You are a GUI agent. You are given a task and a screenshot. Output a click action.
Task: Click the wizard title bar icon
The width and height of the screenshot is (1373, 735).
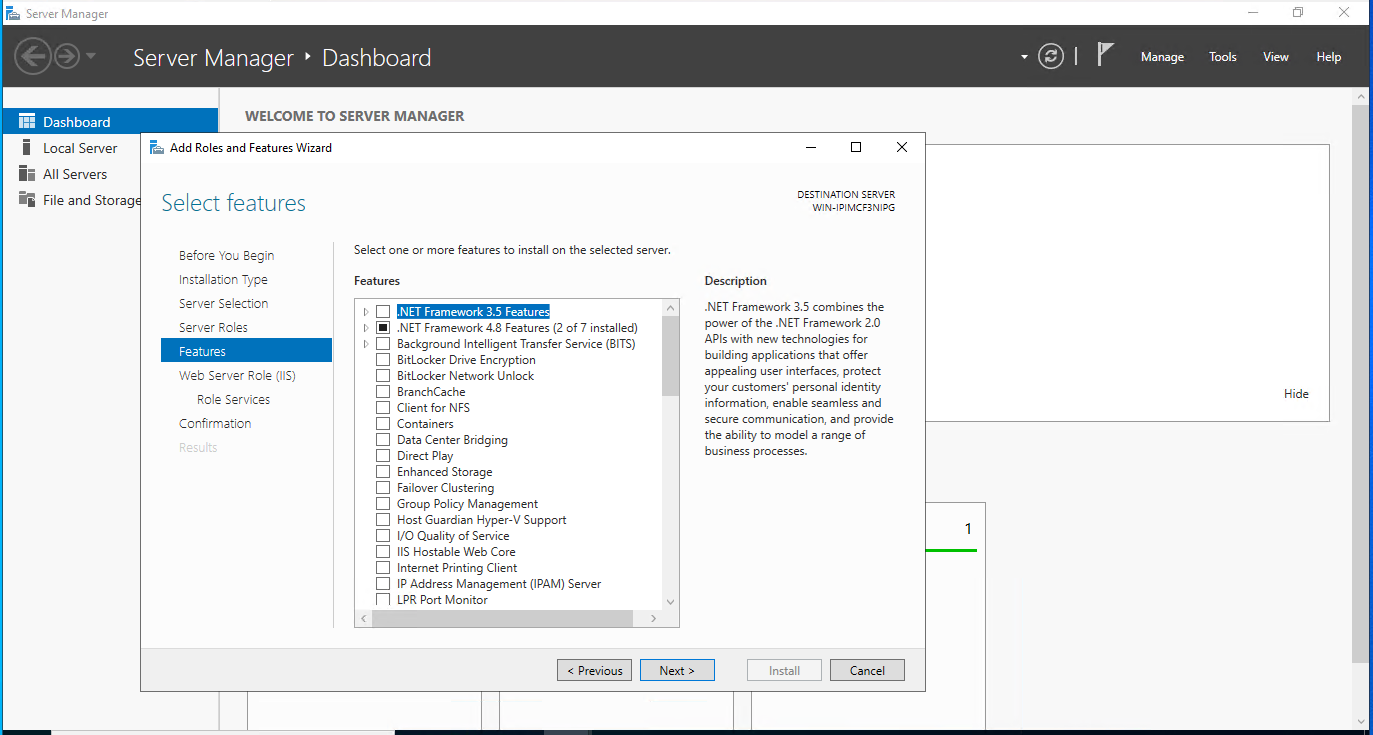click(x=157, y=147)
